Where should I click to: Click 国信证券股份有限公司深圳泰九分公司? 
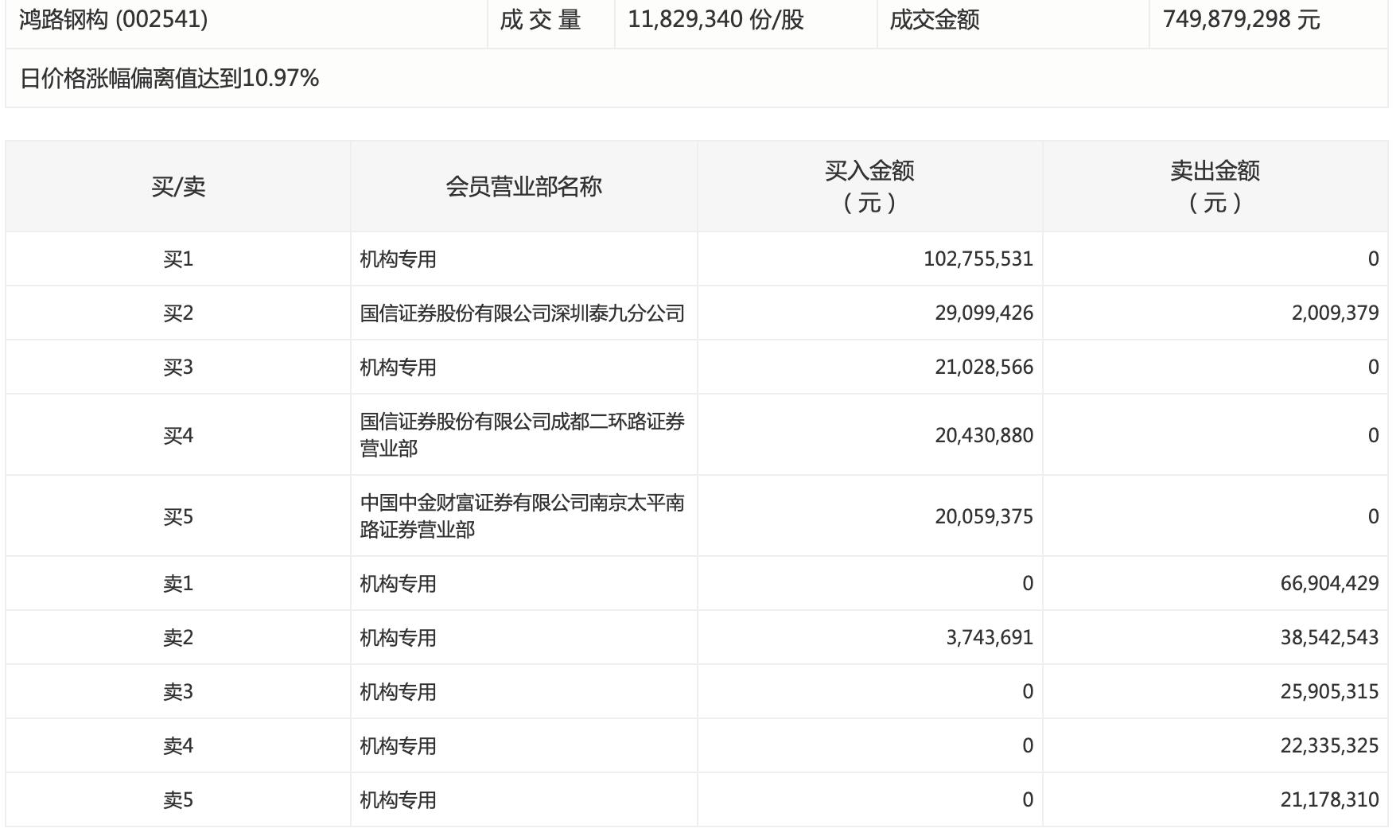pos(522,313)
